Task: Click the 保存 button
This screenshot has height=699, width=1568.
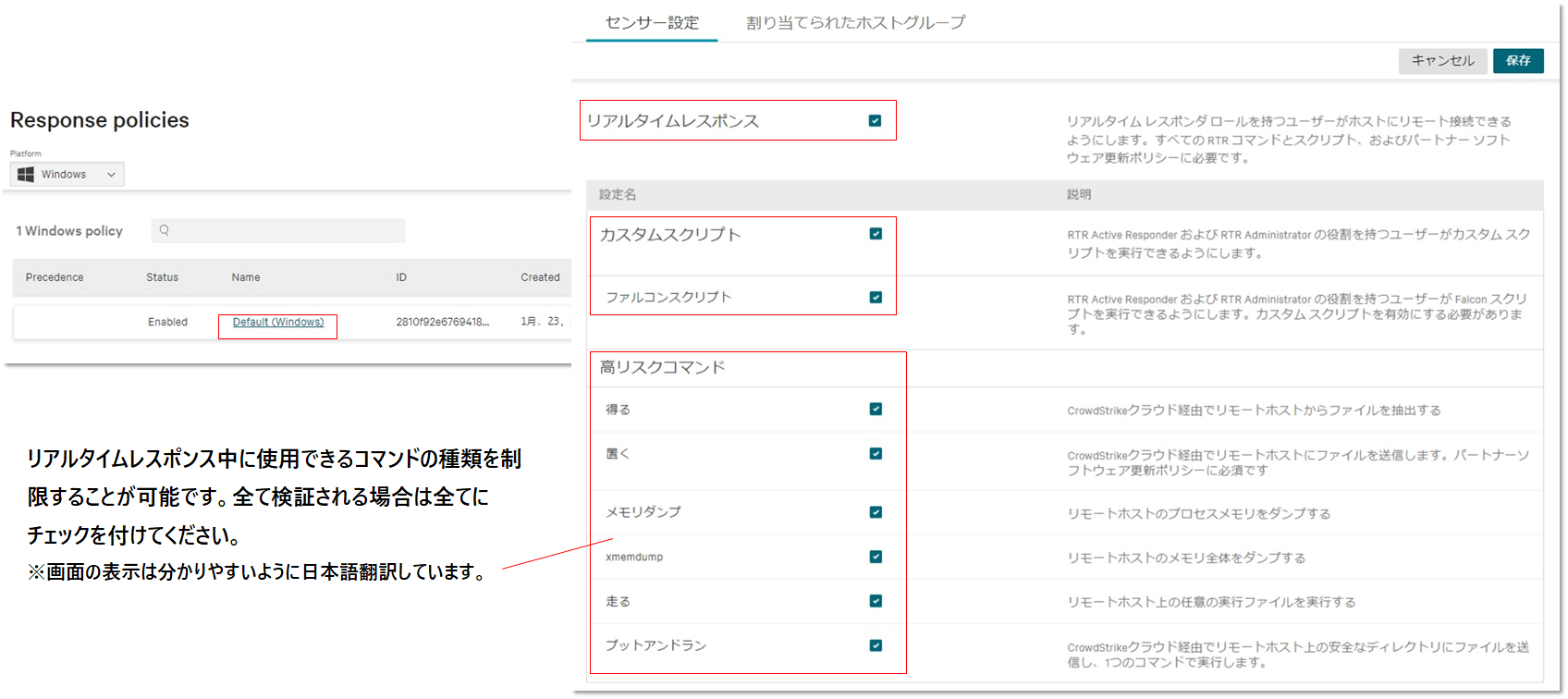Action: pos(1518,61)
